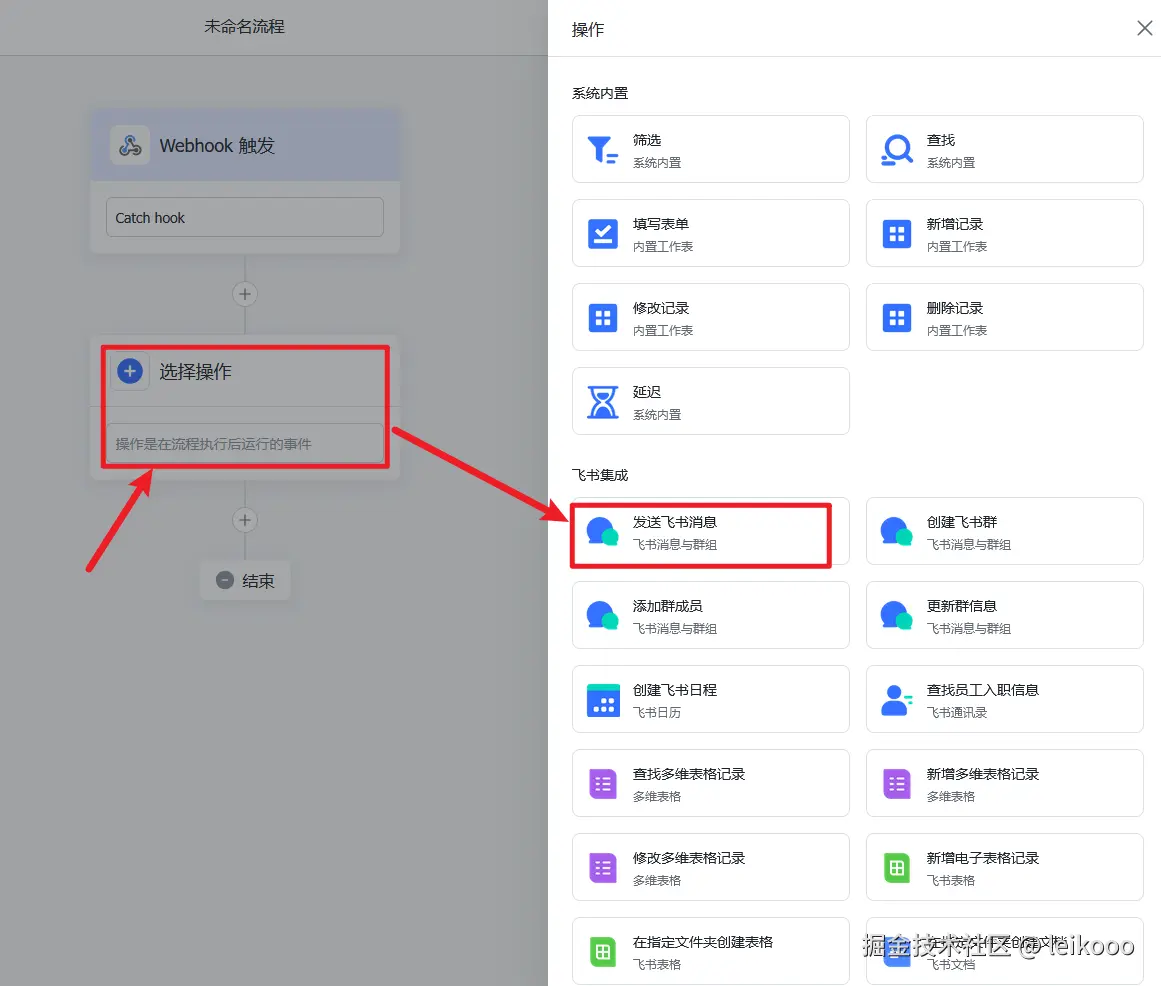1161x986 pixels.
Task: Click the 结束 end node label
Action: click(258, 581)
